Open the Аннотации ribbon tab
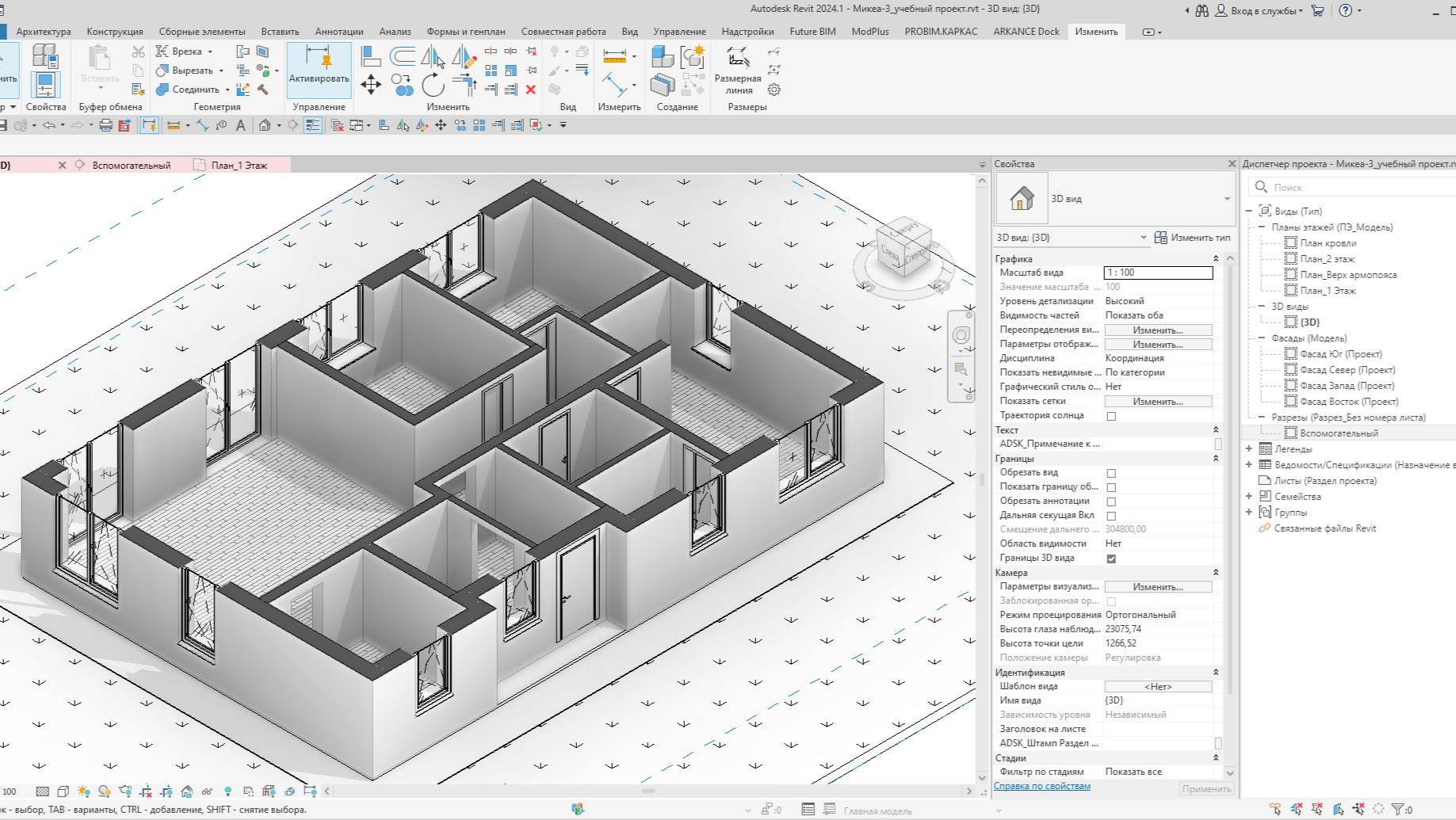 pos(338,31)
